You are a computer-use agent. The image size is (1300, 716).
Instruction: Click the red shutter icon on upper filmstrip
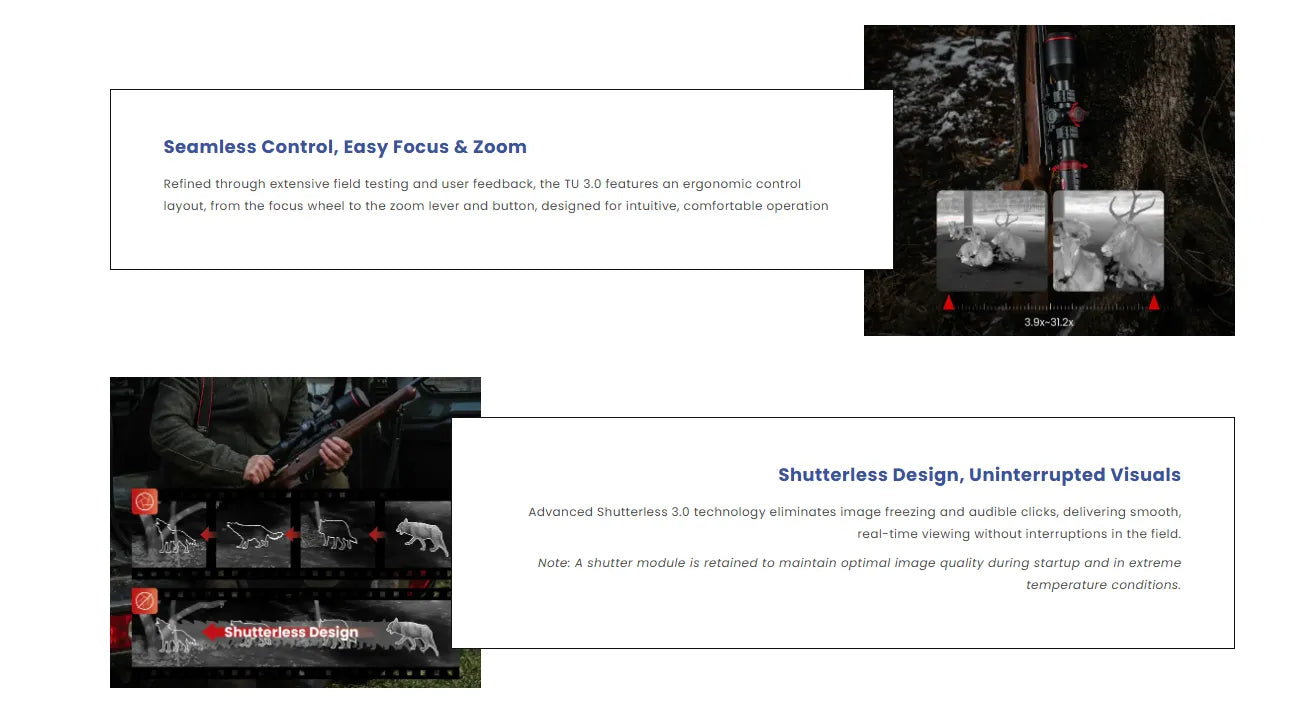click(x=145, y=500)
